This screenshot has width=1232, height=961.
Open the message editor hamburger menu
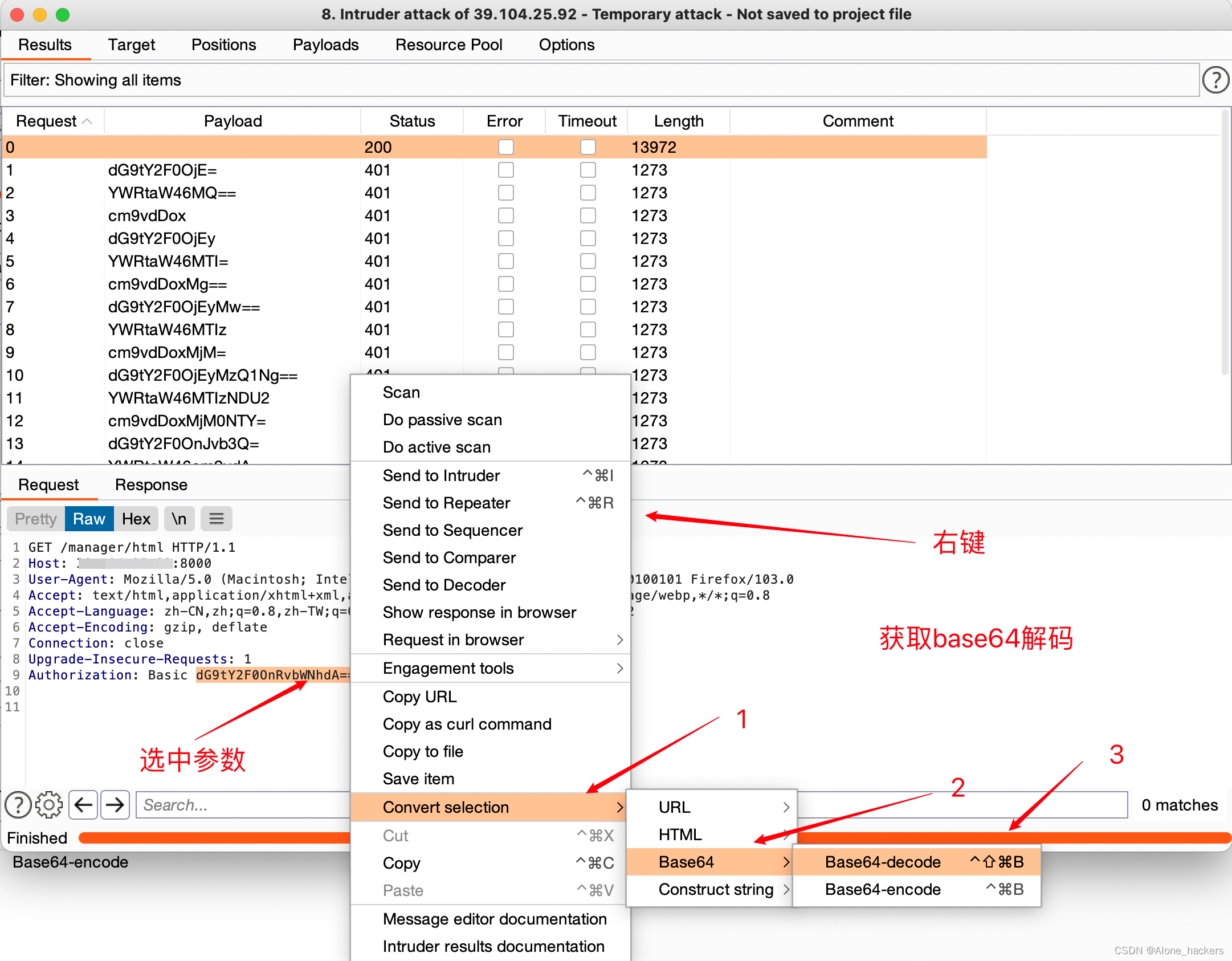pyautogui.click(x=217, y=519)
